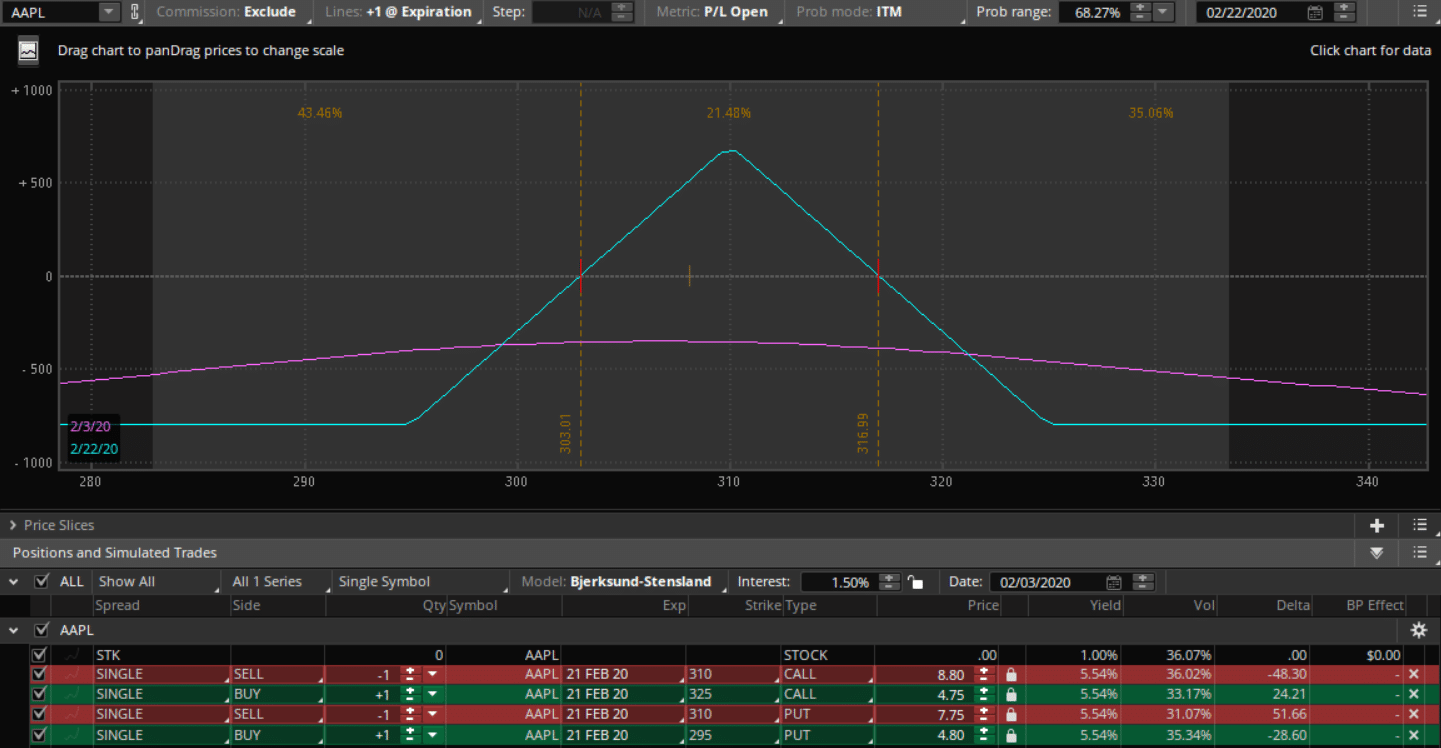Click the Interest 1.50% input field
Screen dimensions: 1441x748
click(837, 582)
